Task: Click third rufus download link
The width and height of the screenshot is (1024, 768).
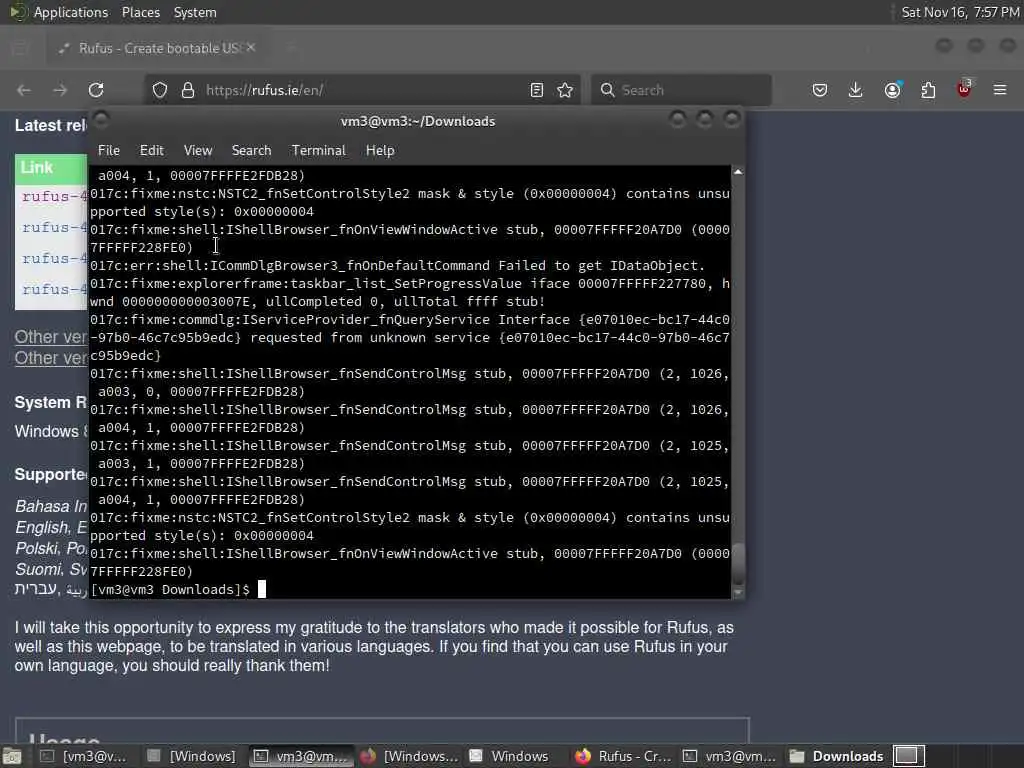Action: coord(54,259)
